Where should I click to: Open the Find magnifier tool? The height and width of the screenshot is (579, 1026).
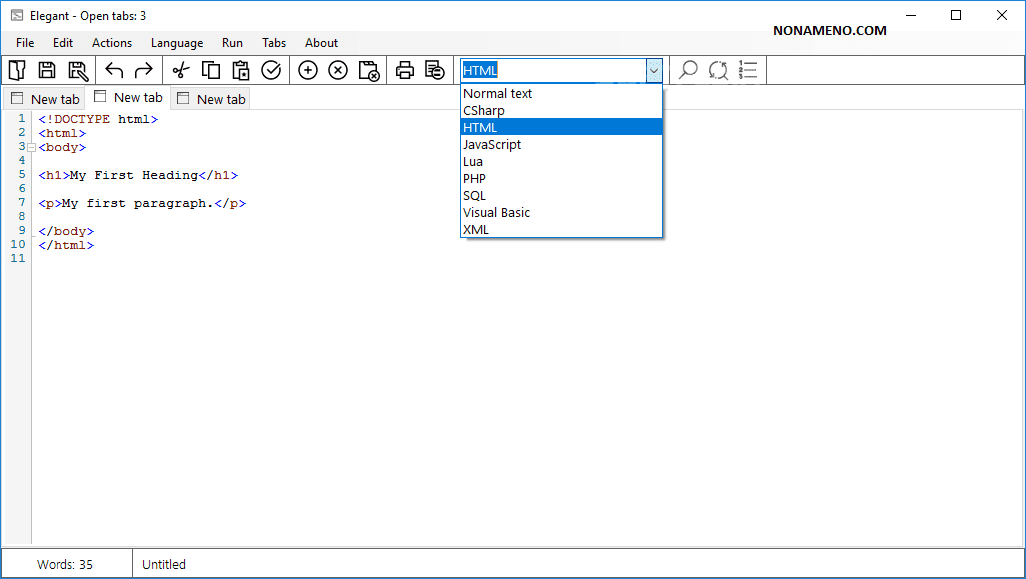pyautogui.click(x=688, y=70)
